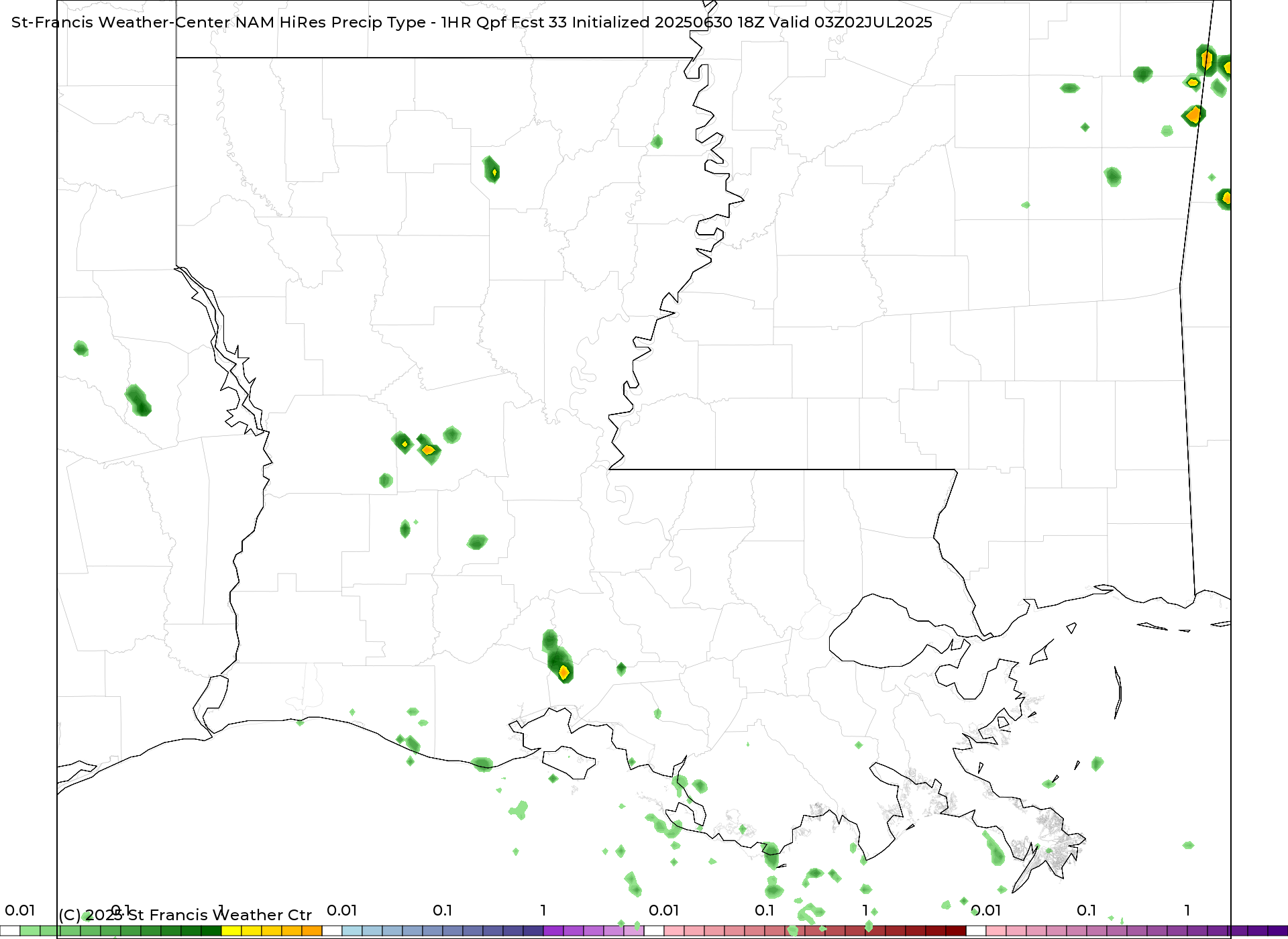Click the 0.01 label above the pink-red legend
The image size is (1288, 939).
pyautogui.click(x=664, y=910)
